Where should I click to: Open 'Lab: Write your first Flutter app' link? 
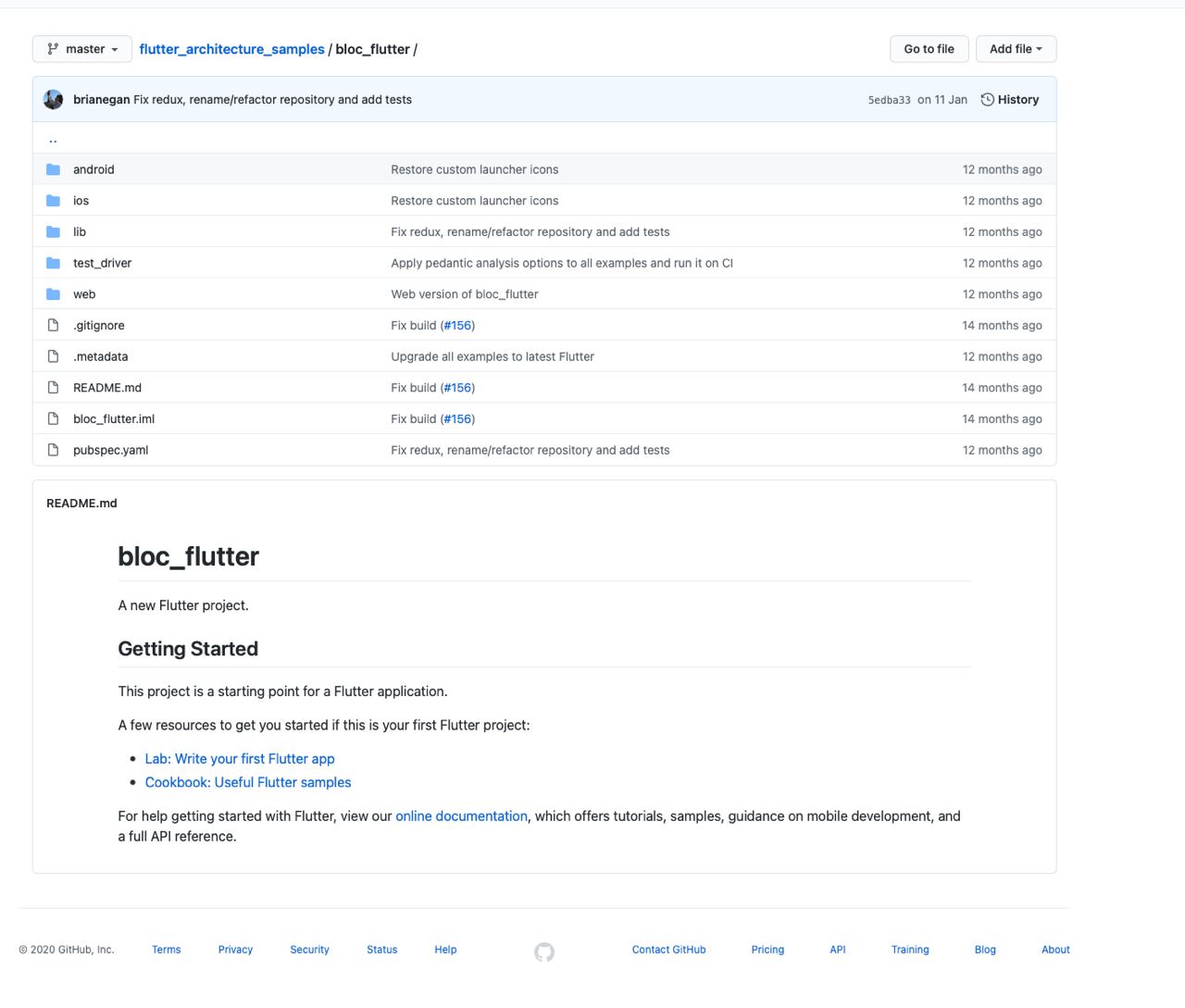point(240,759)
